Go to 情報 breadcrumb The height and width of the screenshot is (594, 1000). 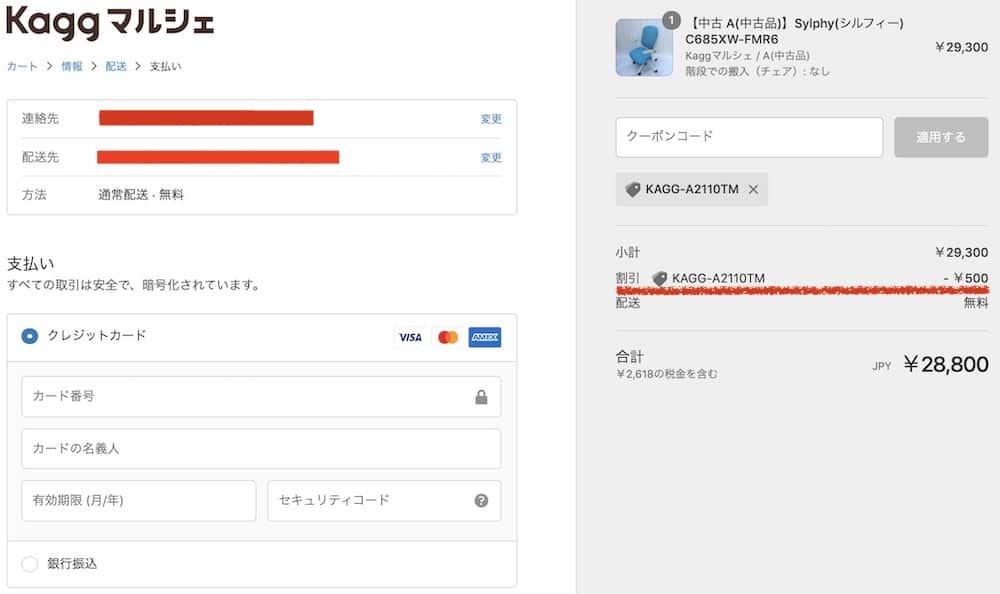pos(72,66)
